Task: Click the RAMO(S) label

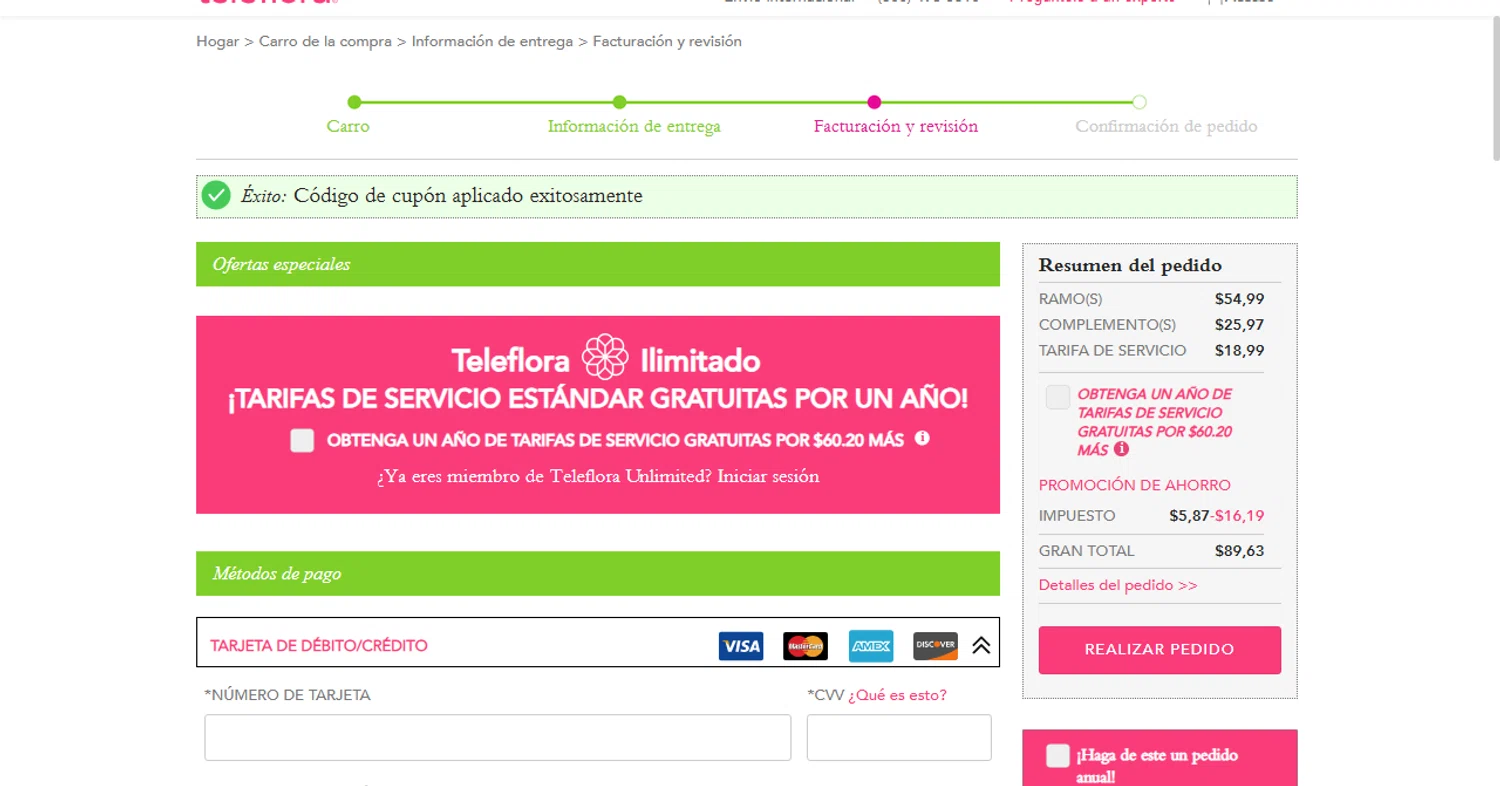Action: coord(1071,299)
